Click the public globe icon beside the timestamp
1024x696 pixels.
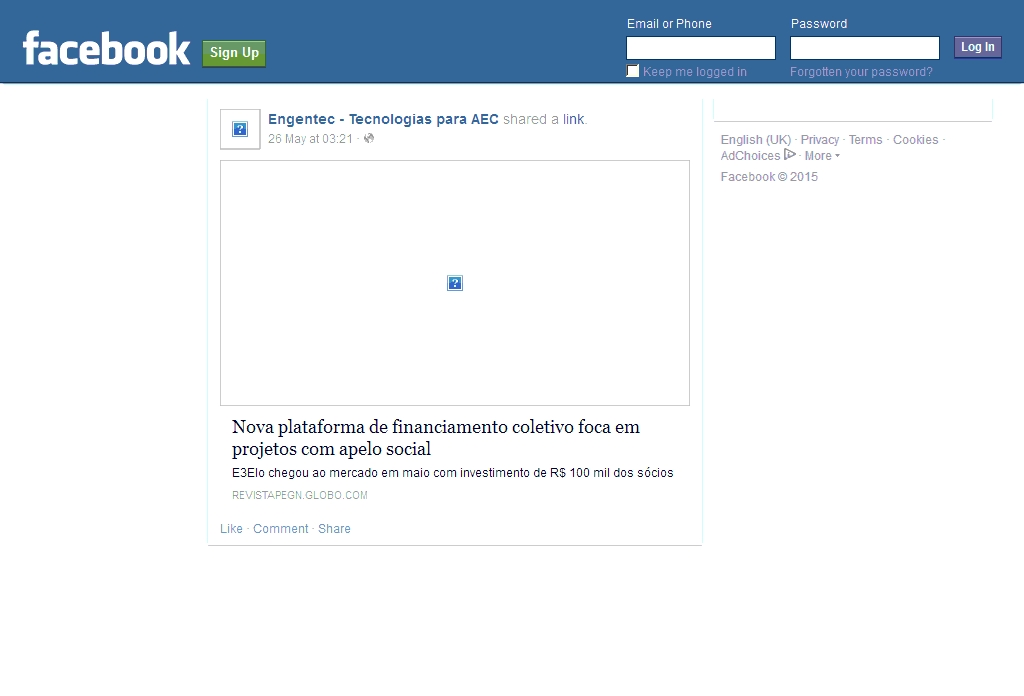tap(369, 138)
